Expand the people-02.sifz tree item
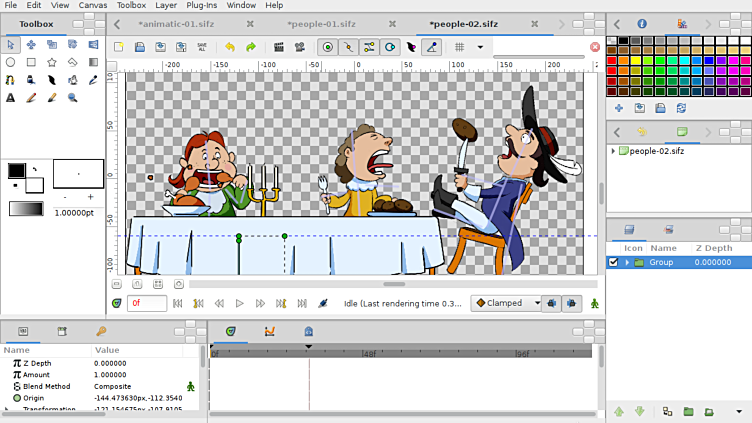Viewport: 752px width, 423px height. (613, 151)
